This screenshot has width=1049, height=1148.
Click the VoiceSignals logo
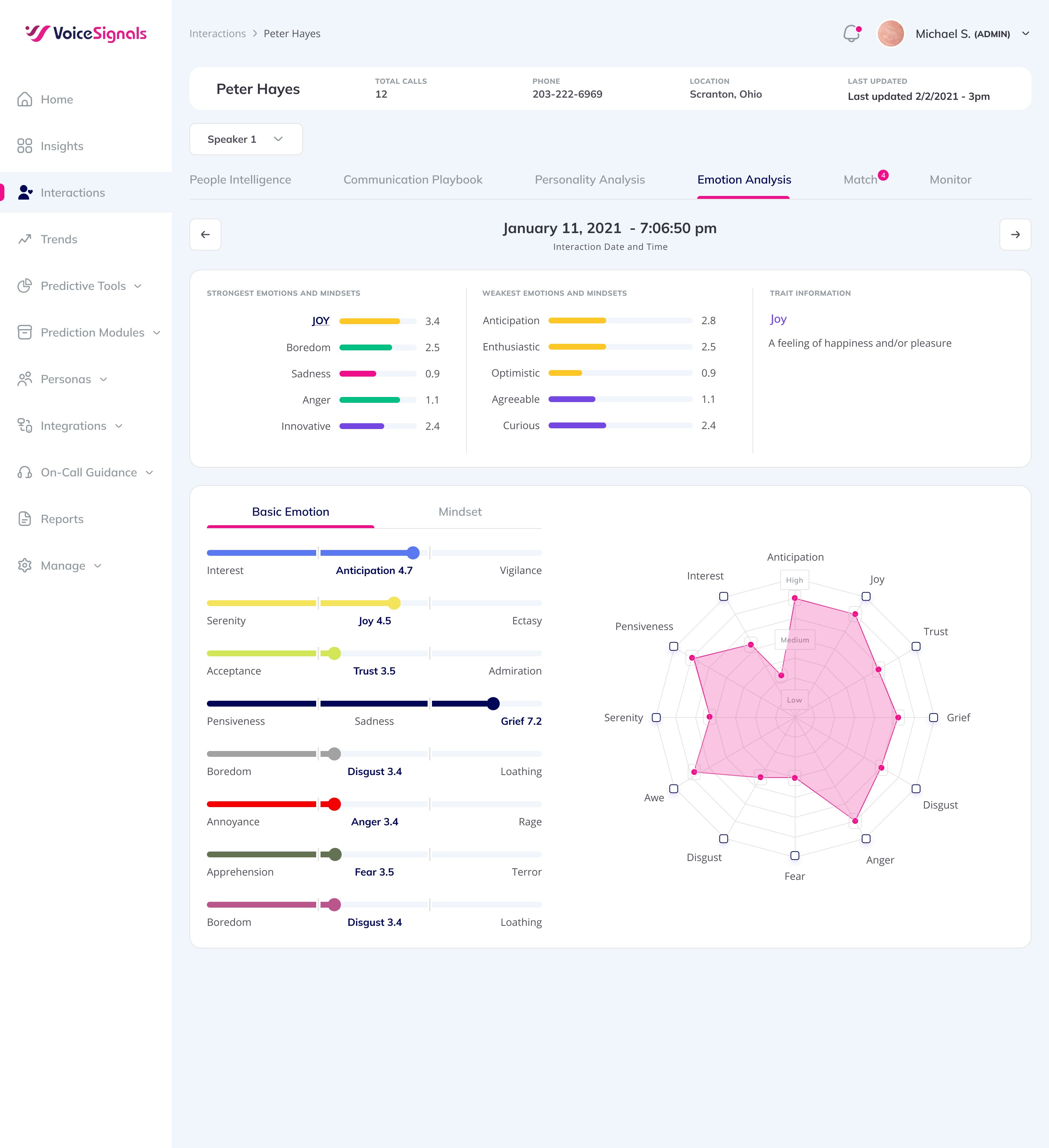click(86, 34)
